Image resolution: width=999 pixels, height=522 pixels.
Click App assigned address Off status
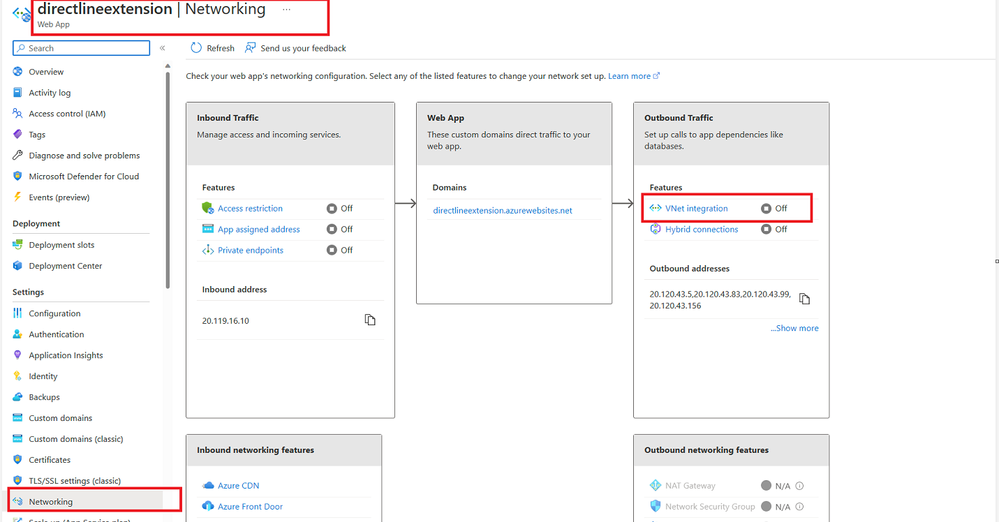coord(340,229)
